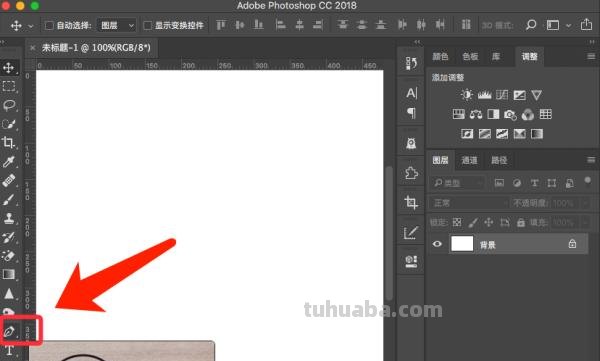Open the 填充 fill slider arrow

pos(586,222)
